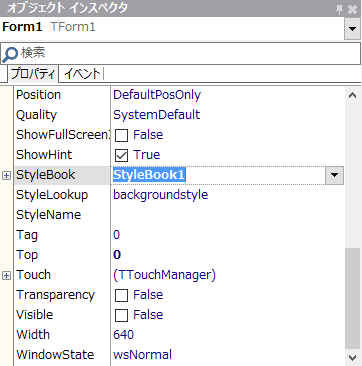Click the vertical scrollbar thumb

[352, 298]
